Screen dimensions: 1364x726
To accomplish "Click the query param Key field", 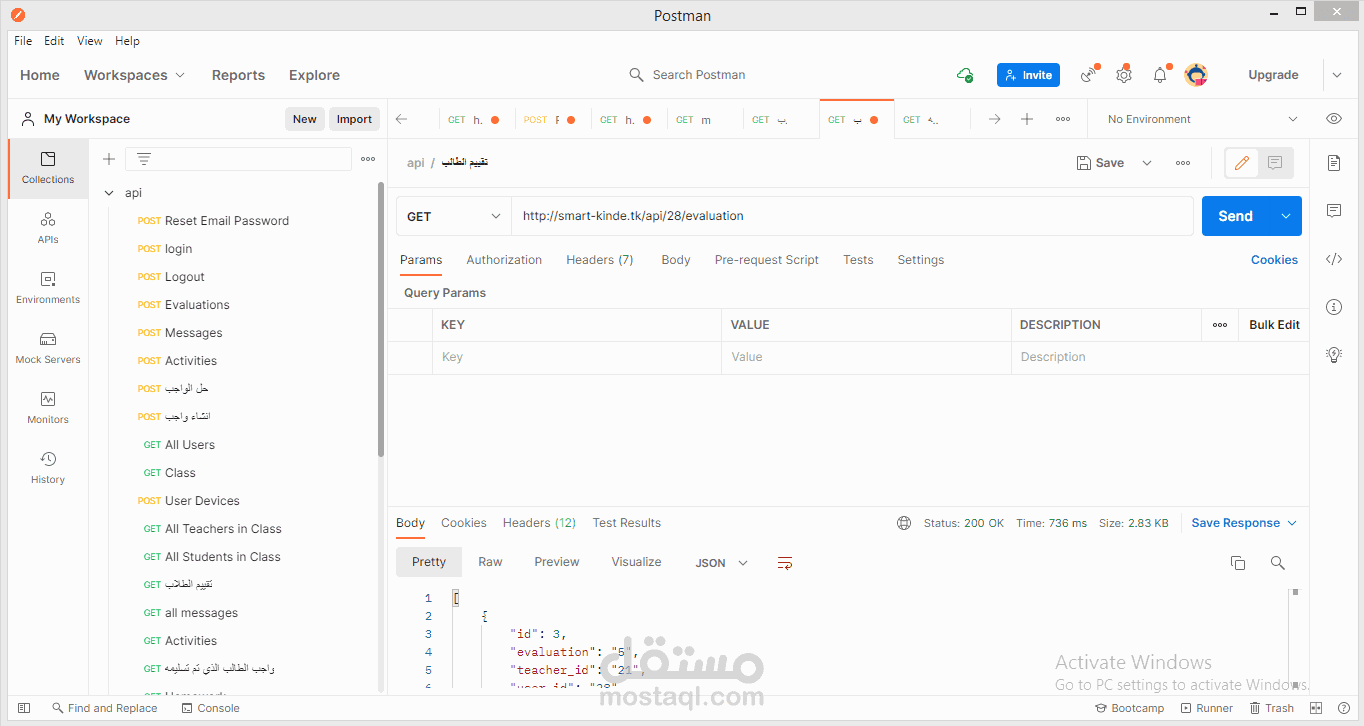I will click(x=576, y=357).
